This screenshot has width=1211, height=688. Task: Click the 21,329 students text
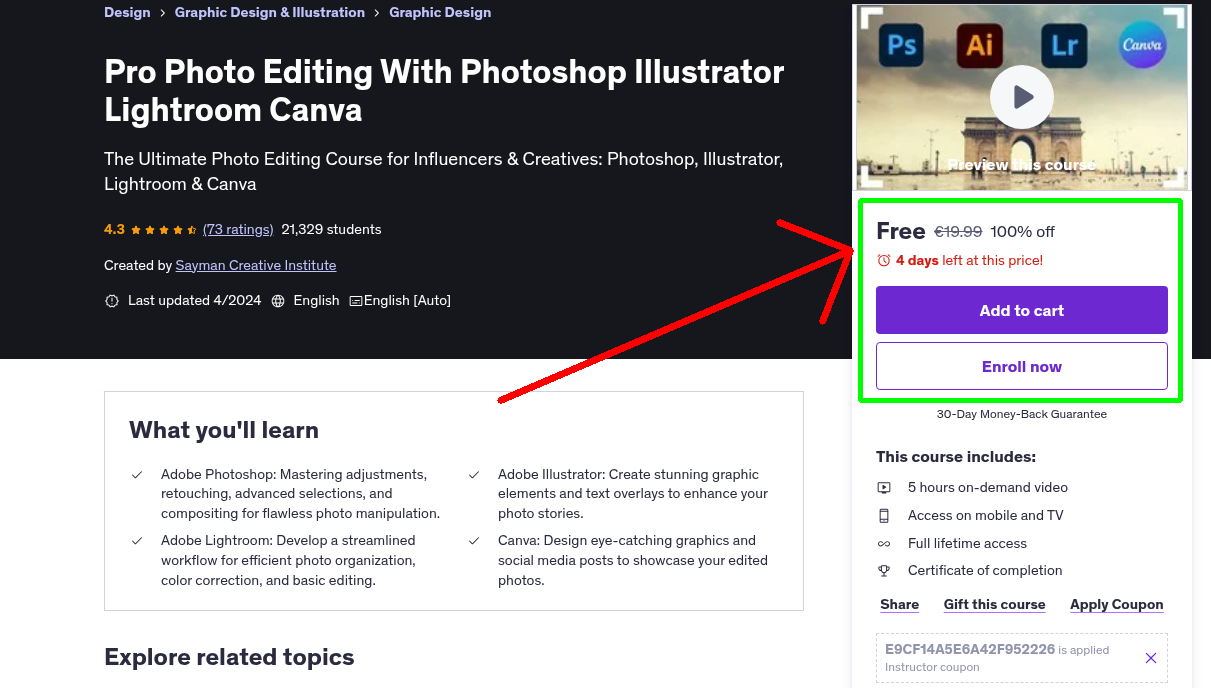(332, 230)
